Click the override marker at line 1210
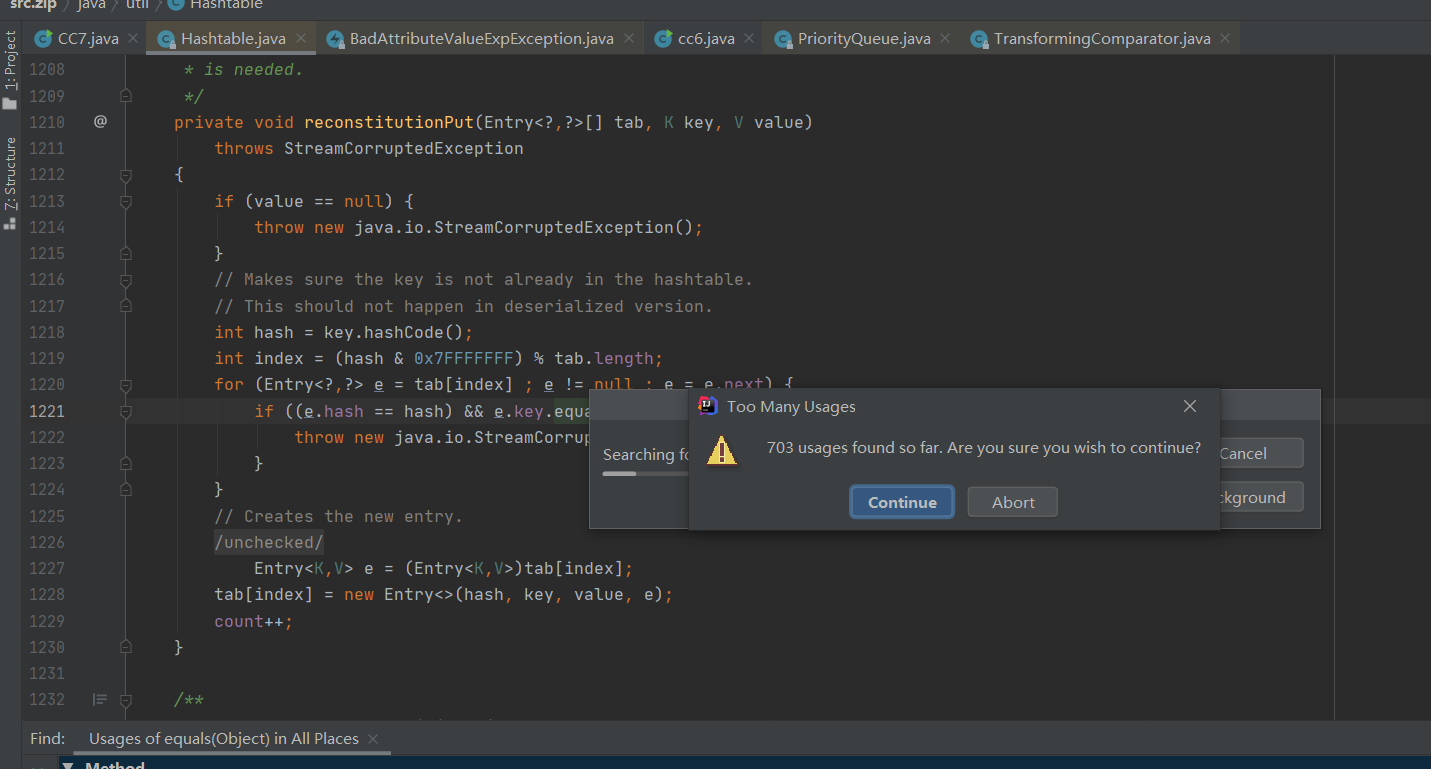Screen dimensions: 1431x769 click(x=100, y=122)
